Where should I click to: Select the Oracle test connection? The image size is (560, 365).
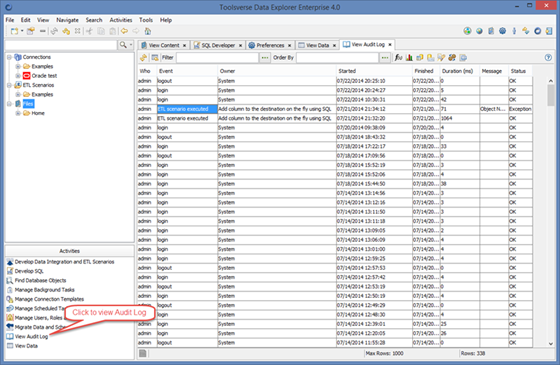pyautogui.click(x=44, y=76)
